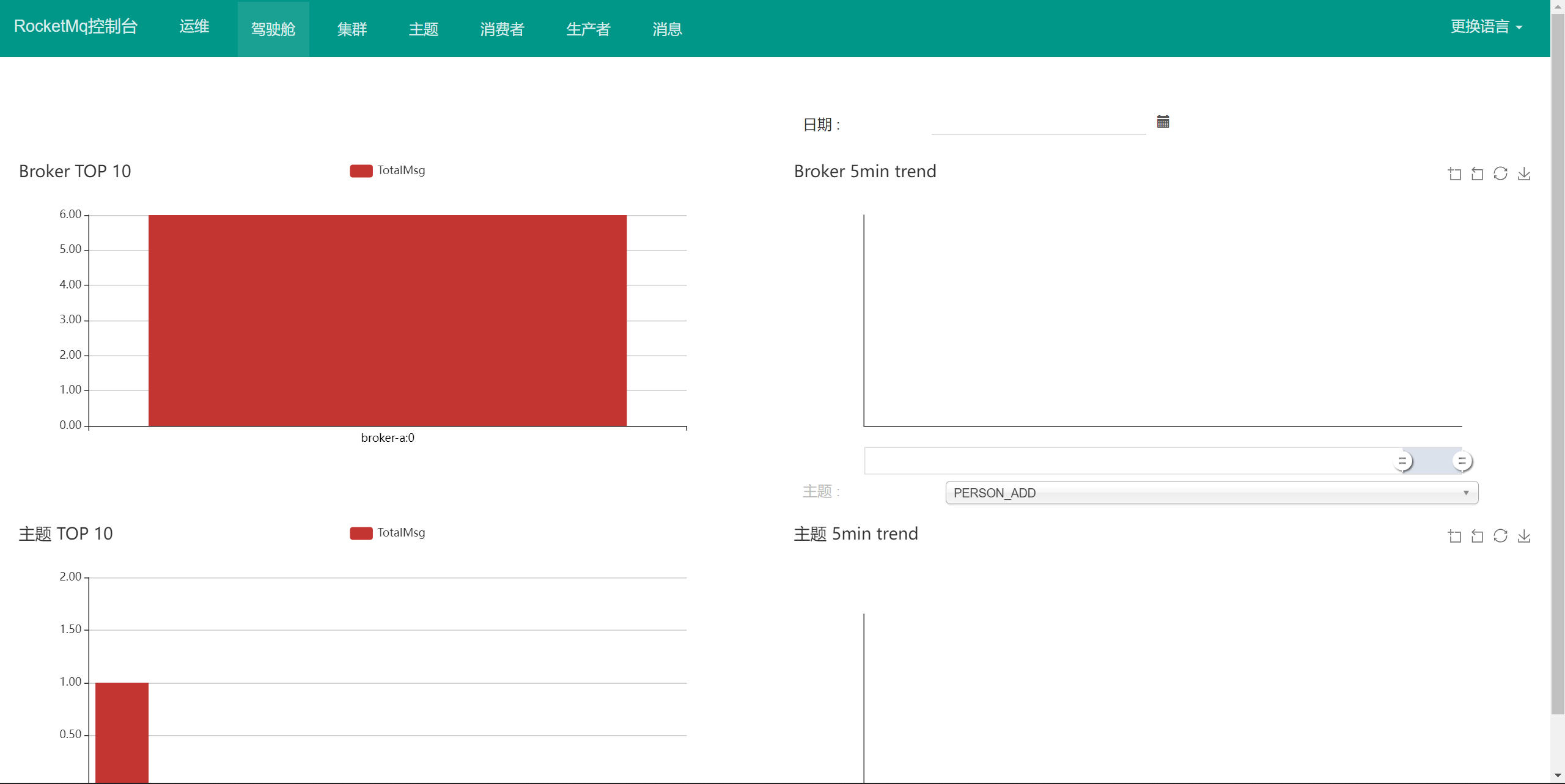The height and width of the screenshot is (784, 1565).
Task: Download Broker 5min trend chart image
Action: pyautogui.click(x=1524, y=174)
